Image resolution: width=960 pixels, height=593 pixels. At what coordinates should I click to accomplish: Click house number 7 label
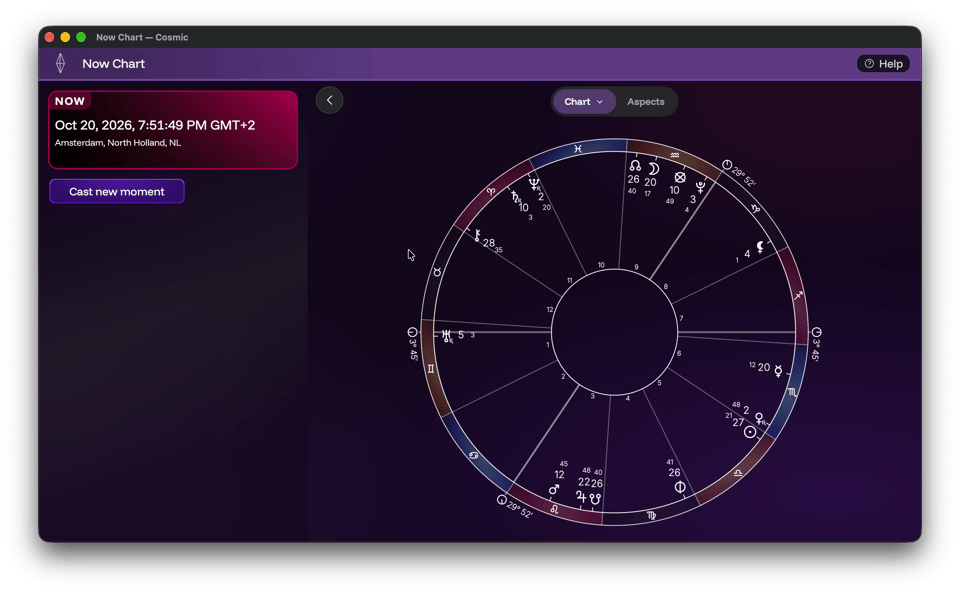(x=681, y=318)
